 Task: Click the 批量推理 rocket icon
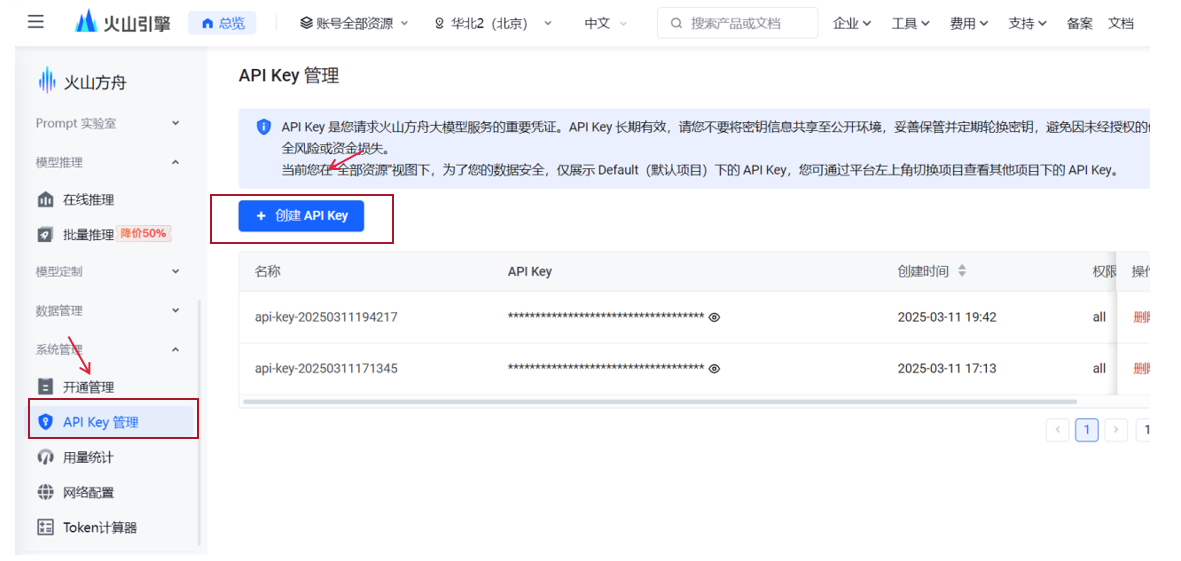pyautogui.click(x=45, y=235)
